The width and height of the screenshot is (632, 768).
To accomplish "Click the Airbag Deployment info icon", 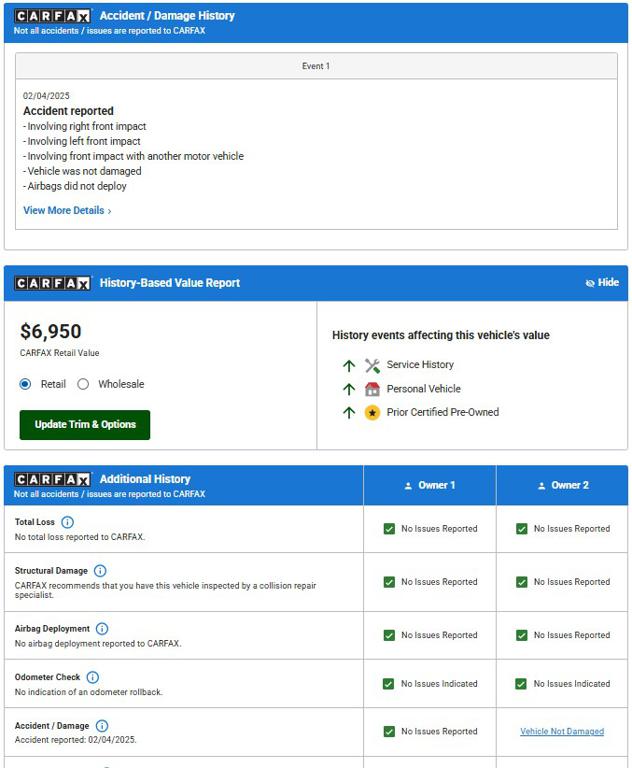I will pos(102,628).
